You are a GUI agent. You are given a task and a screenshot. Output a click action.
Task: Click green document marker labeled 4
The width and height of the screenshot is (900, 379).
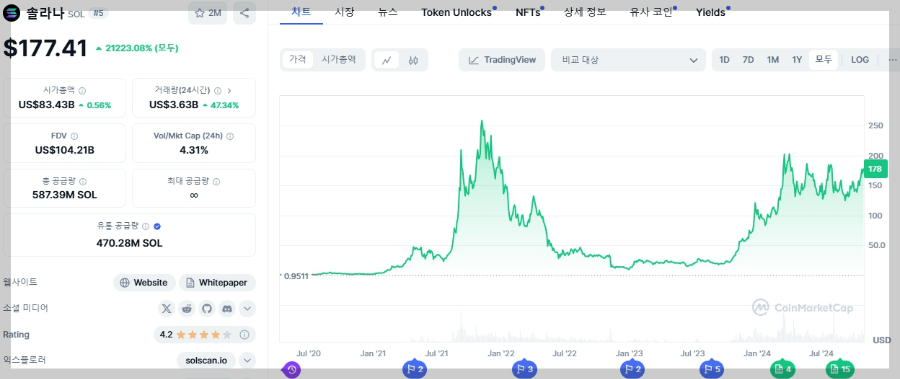782,370
